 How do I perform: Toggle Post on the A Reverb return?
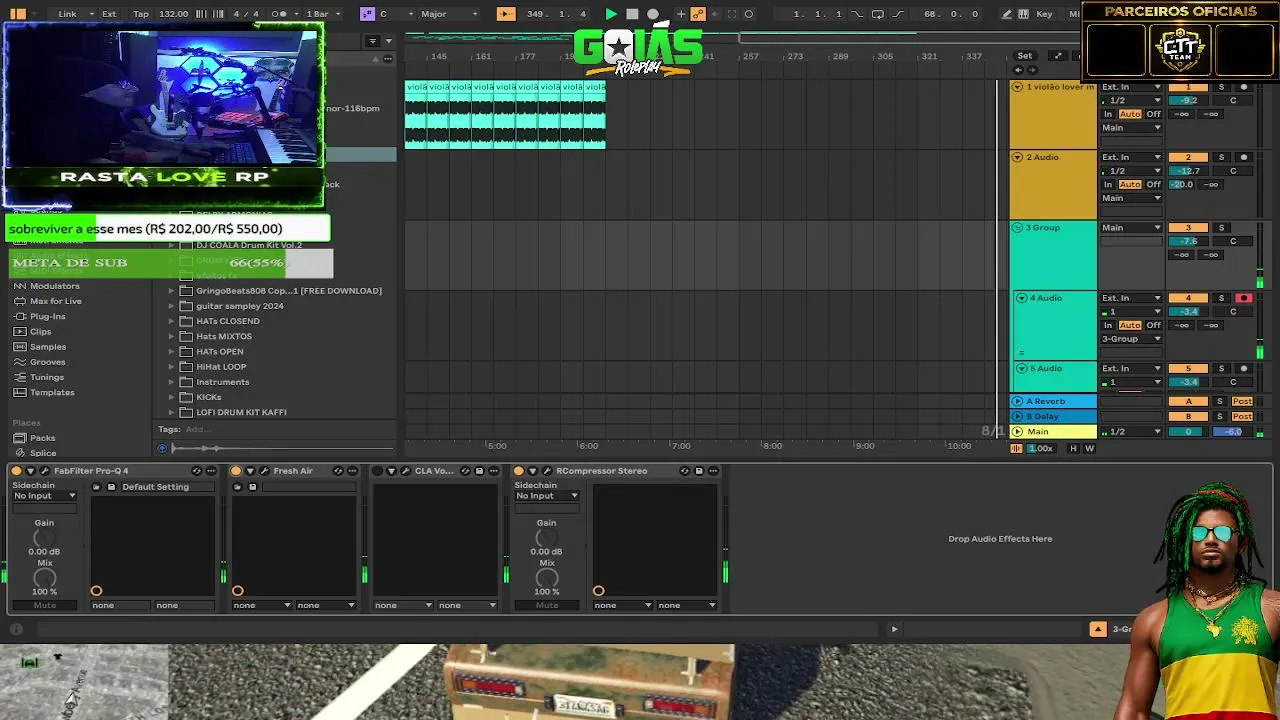coord(1243,402)
